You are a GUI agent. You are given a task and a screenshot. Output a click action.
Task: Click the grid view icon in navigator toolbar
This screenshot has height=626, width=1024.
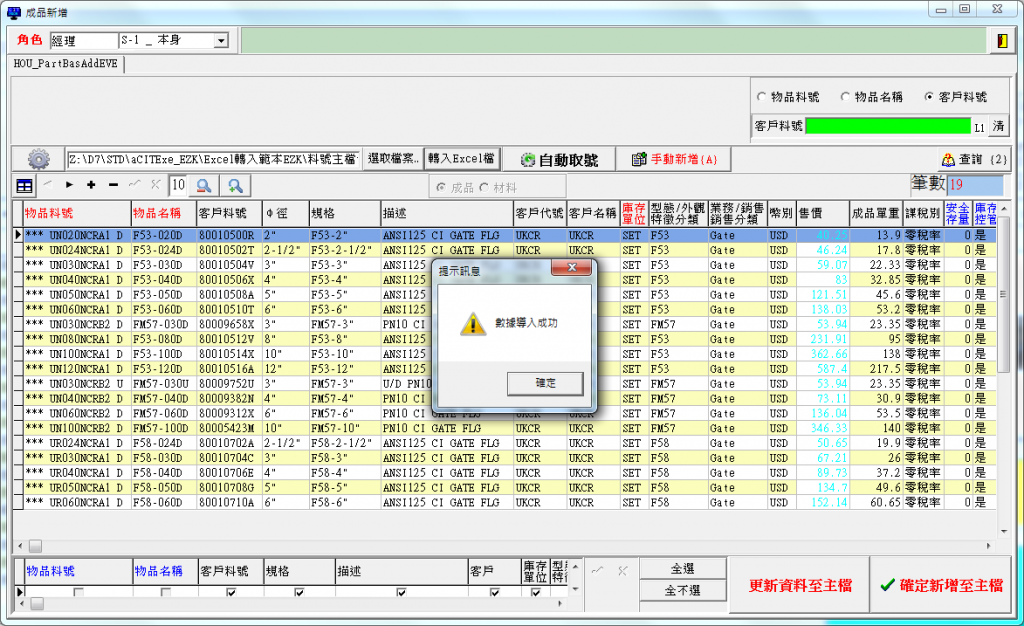click(x=24, y=185)
